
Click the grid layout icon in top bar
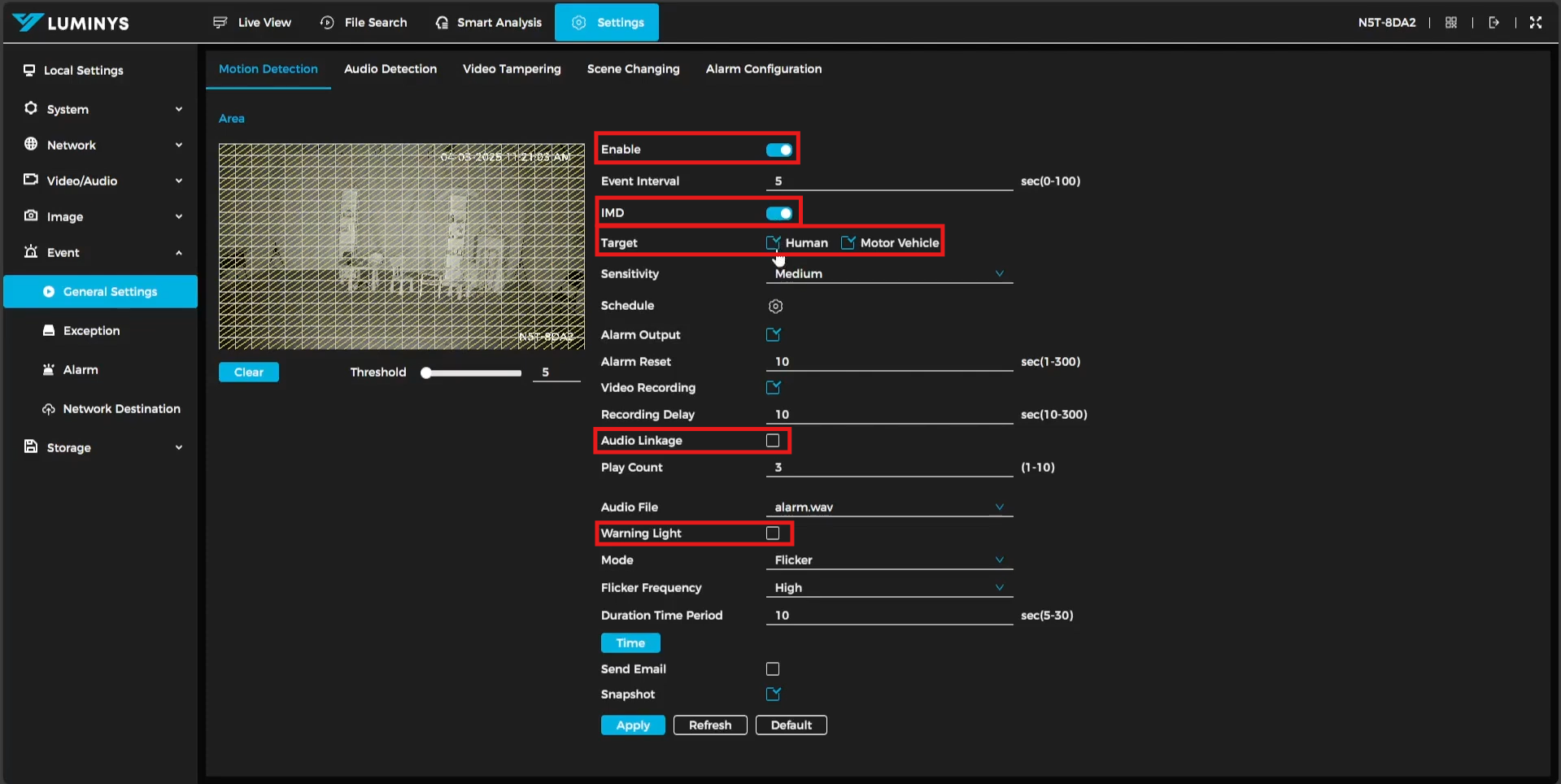(1450, 23)
